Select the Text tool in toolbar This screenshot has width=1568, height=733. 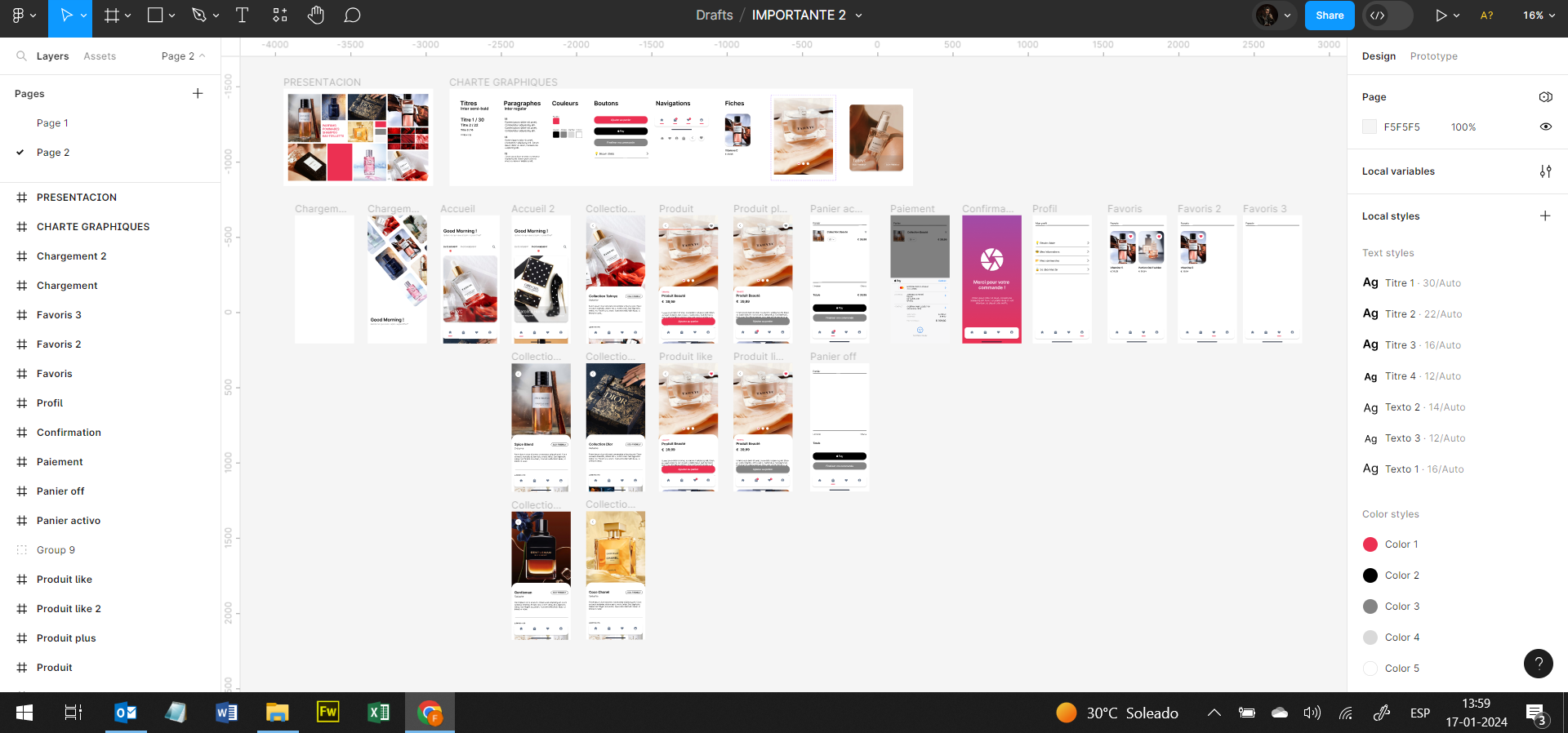[x=242, y=16]
